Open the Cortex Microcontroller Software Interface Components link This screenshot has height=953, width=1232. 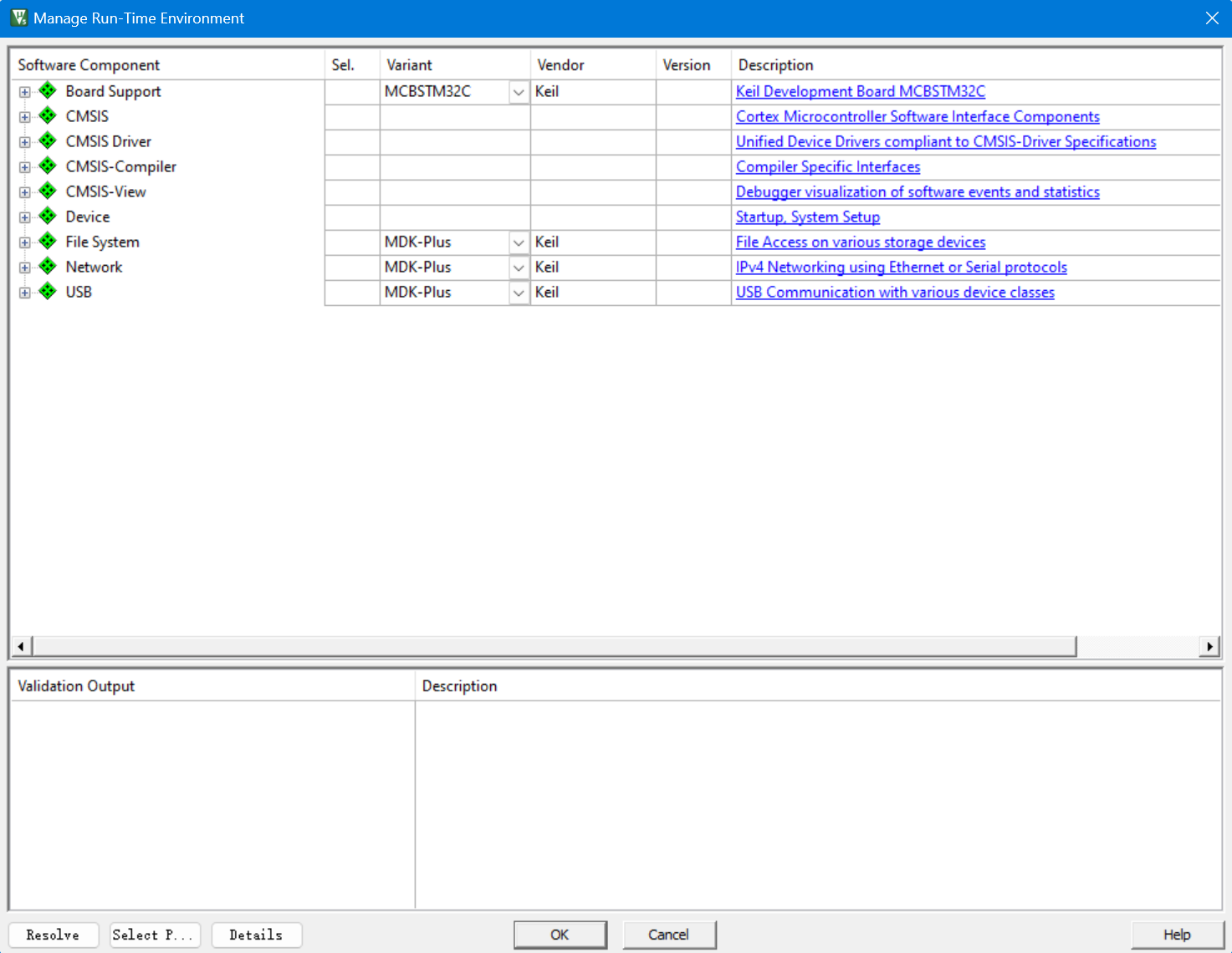918,116
